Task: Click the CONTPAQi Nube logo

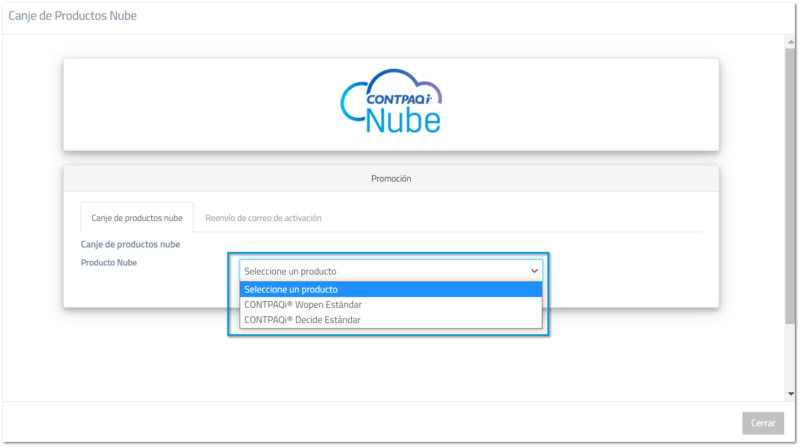Action: [391, 102]
